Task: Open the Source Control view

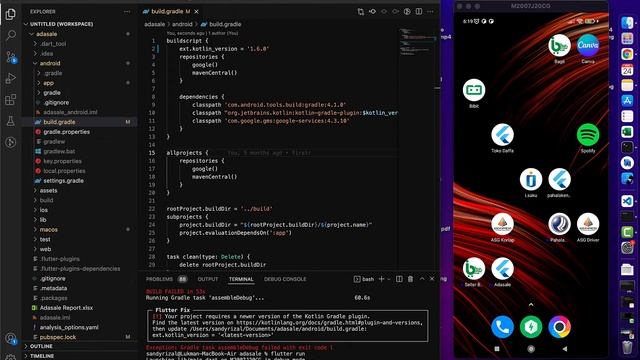Action: click(x=11, y=57)
